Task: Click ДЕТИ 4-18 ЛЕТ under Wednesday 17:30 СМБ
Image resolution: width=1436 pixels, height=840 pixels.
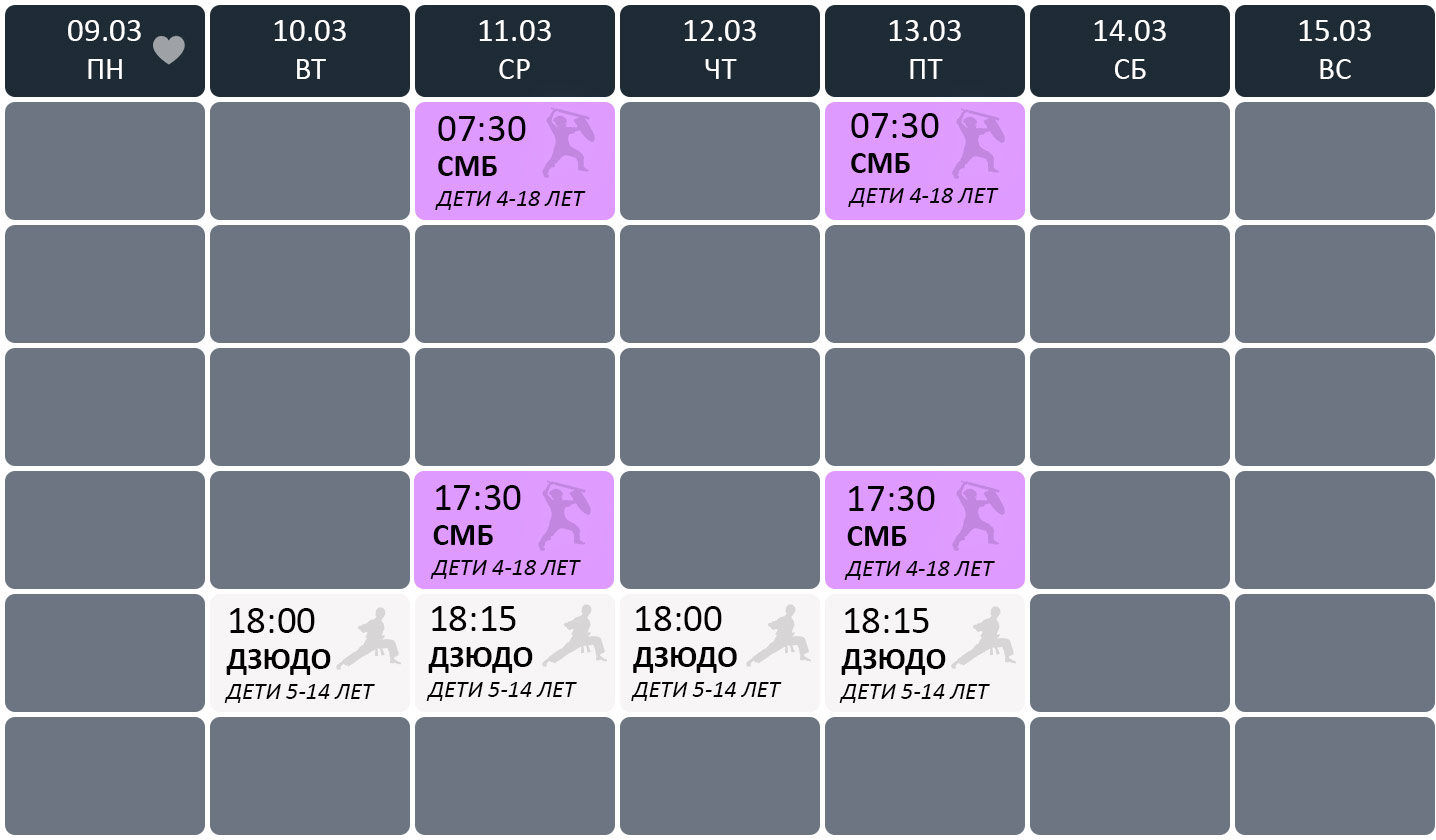Action: pyautogui.click(x=505, y=568)
